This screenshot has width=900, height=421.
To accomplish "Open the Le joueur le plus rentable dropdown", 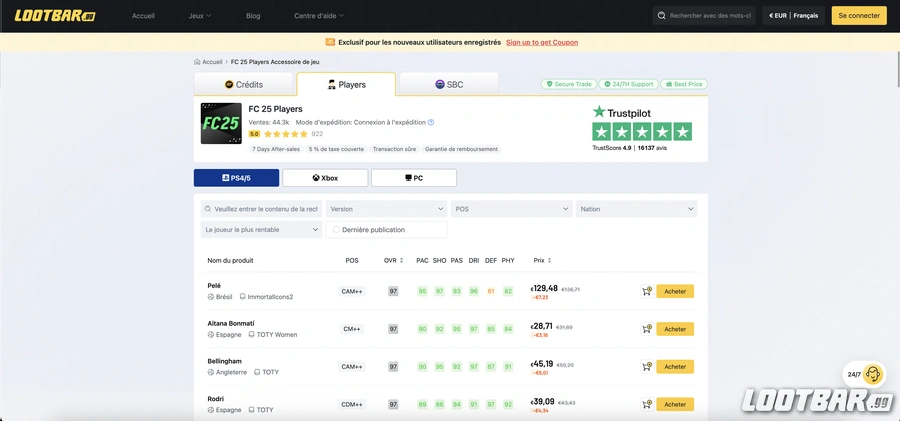I will point(261,230).
